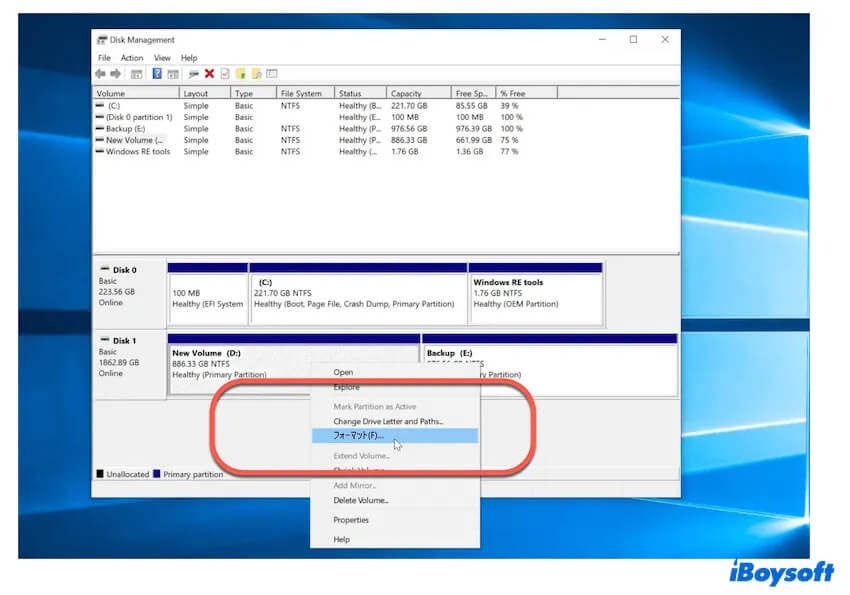Image resolution: width=850 pixels, height=595 pixels.
Task: Choose Change Drive Letter and Paths...
Action: [x=388, y=422]
